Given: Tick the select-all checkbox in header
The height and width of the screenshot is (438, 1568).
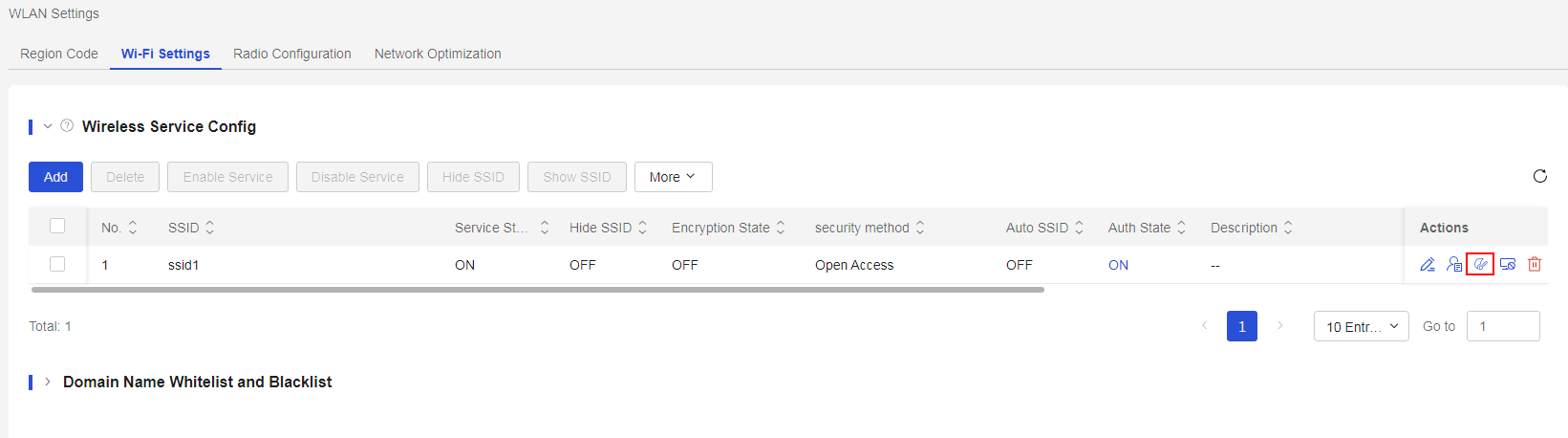Looking at the screenshot, I should tap(57, 226).
